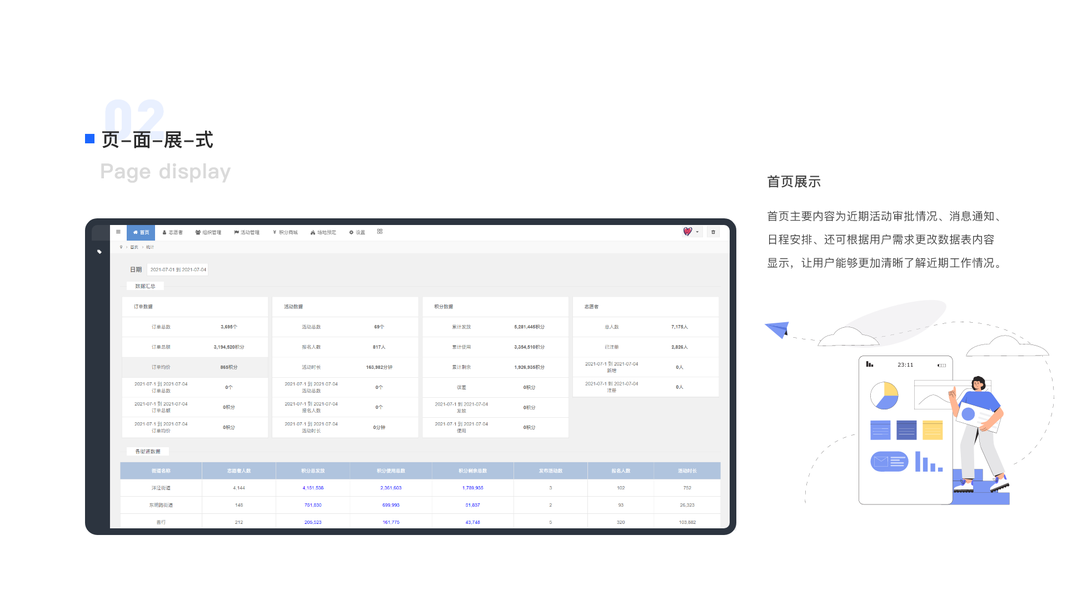Screen dimensions: 1067x600
Task: Click the 4,144 volunteer count cell
Action: 239,488
